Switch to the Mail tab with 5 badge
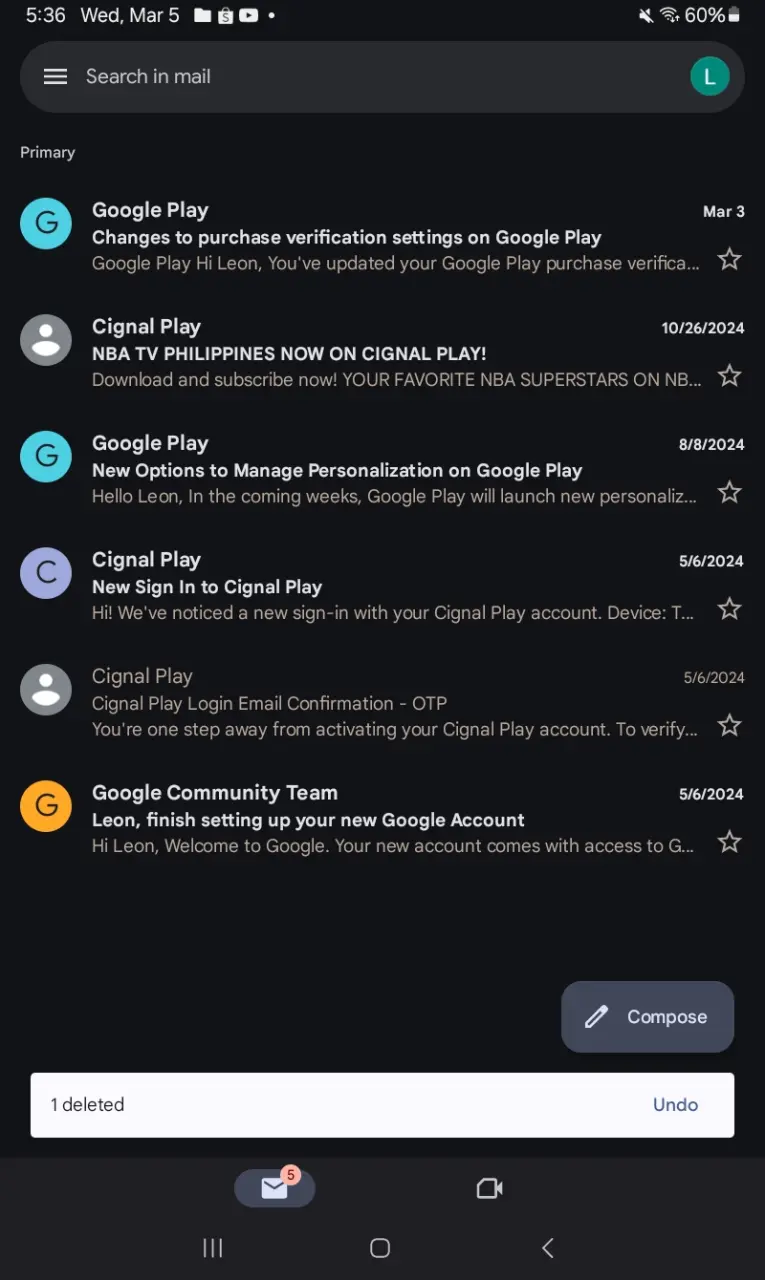Image resolution: width=765 pixels, height=1280 pixels. pyautogui.click(x=275, y=1187)
